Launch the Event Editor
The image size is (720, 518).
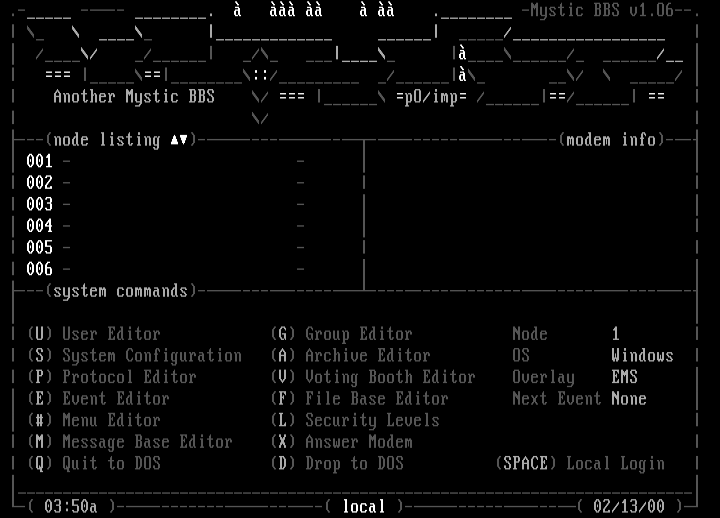[x=98, y=399]
